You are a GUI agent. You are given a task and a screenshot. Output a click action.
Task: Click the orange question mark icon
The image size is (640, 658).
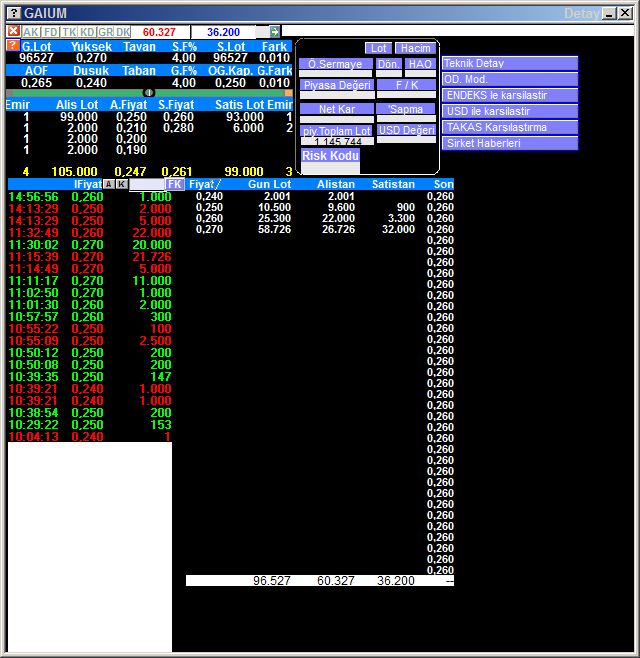click(13, 45)
